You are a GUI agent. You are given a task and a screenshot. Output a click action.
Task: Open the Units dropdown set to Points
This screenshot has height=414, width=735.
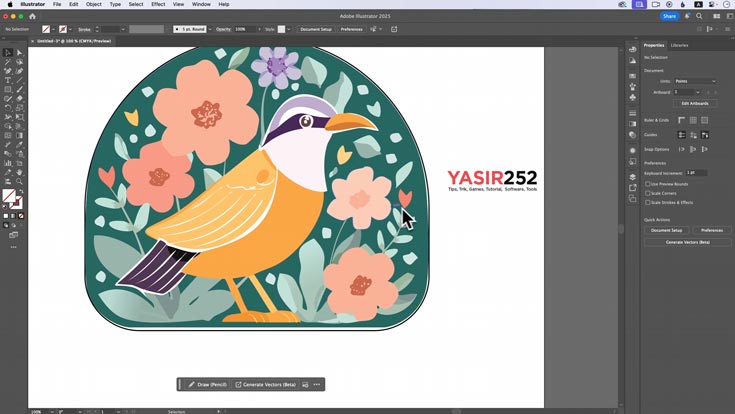(x=695, y=81)
